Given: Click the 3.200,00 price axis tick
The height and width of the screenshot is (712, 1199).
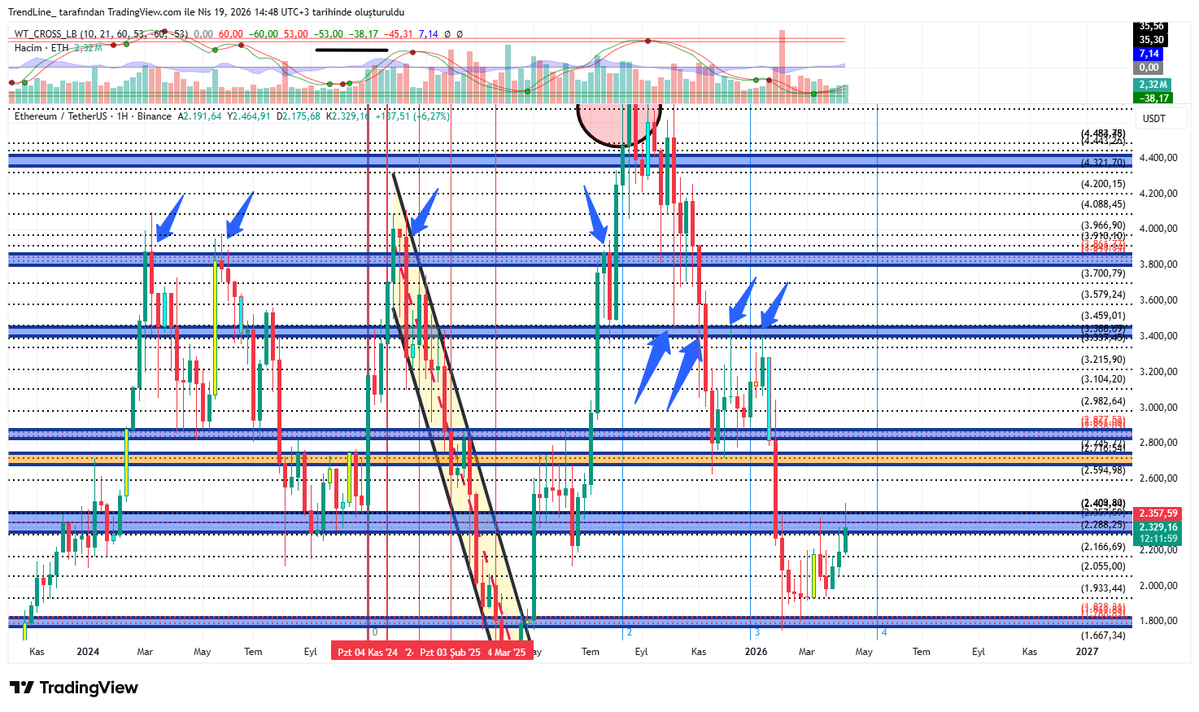Looking at the screenshot, I should pyautogui.click(x=1158, y=372).
